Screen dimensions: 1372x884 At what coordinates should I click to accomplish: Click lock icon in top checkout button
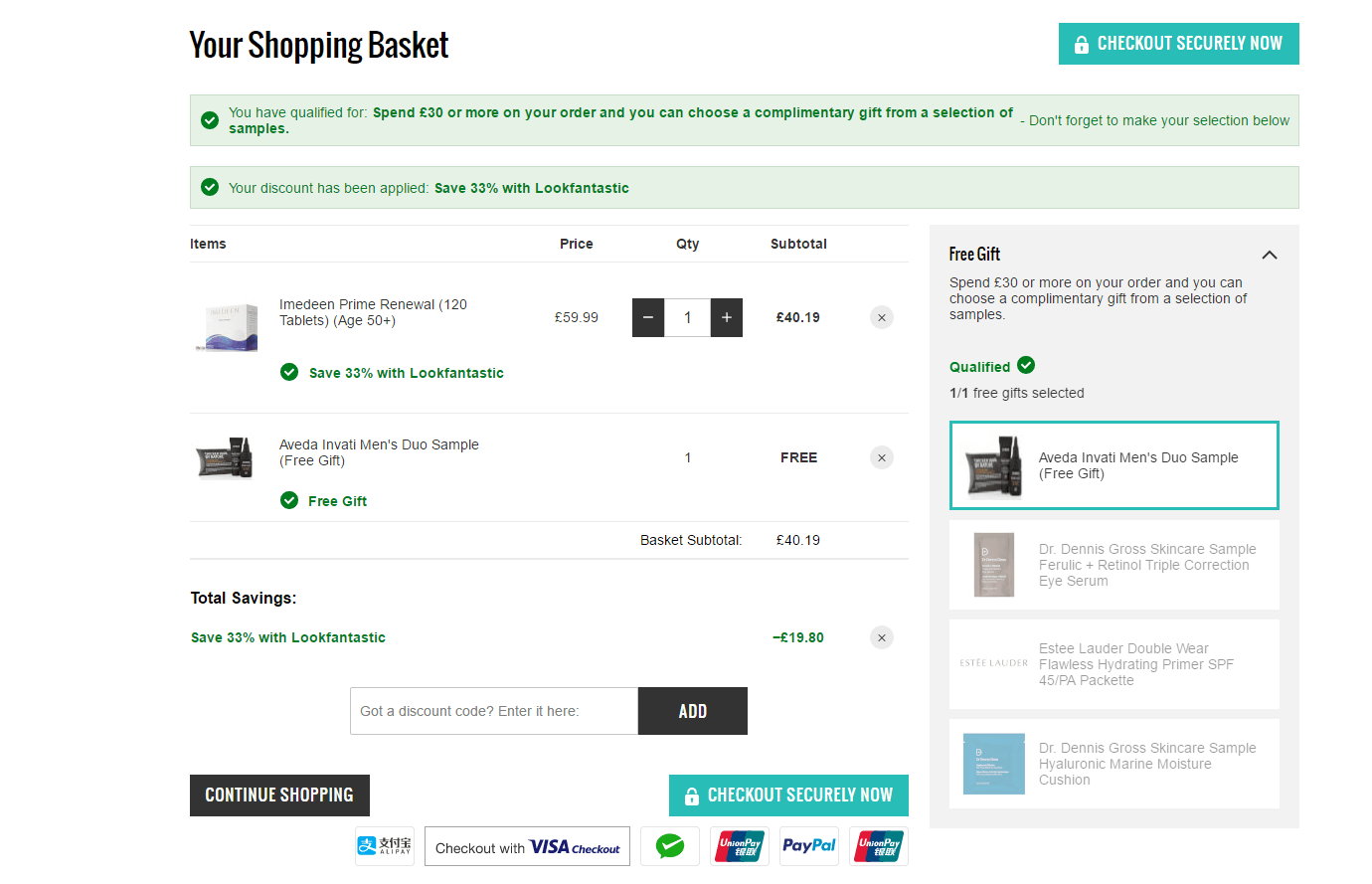pyautogui.click(x=1082, y=44)
